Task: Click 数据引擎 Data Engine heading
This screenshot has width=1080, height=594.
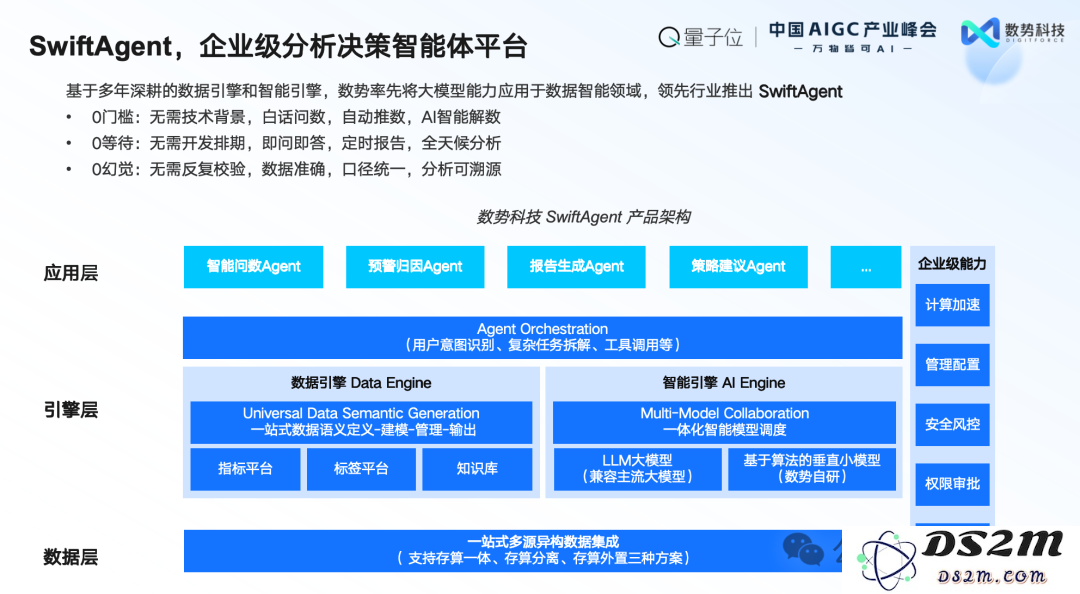Action: 361,382
